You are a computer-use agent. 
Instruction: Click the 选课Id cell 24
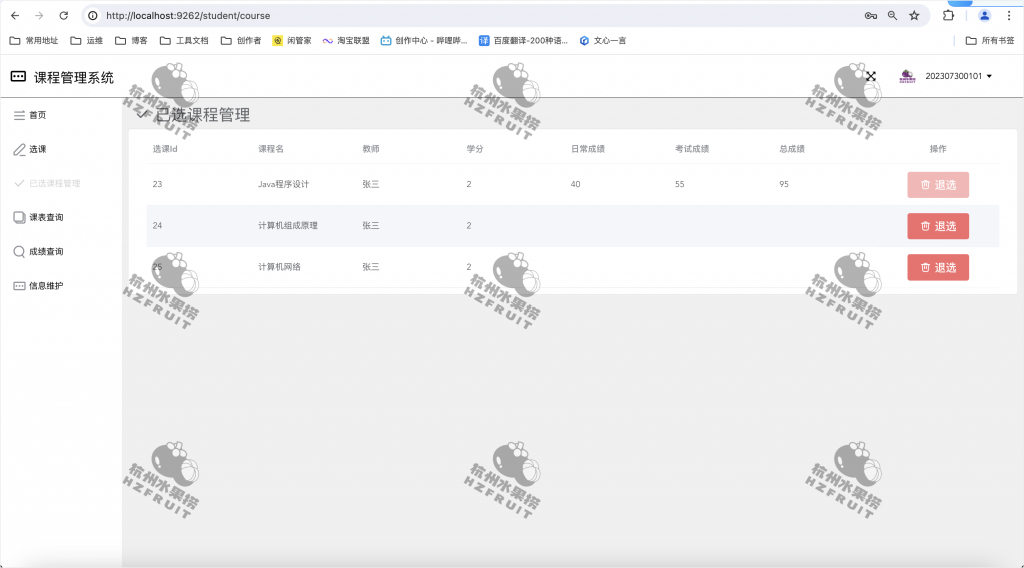157,225
